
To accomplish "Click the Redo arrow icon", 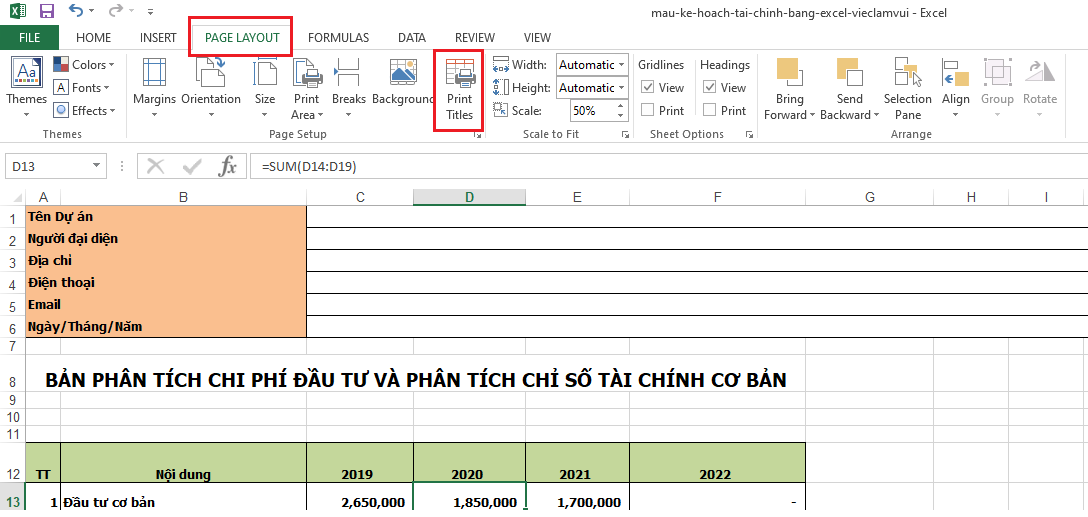I will 114,11.
